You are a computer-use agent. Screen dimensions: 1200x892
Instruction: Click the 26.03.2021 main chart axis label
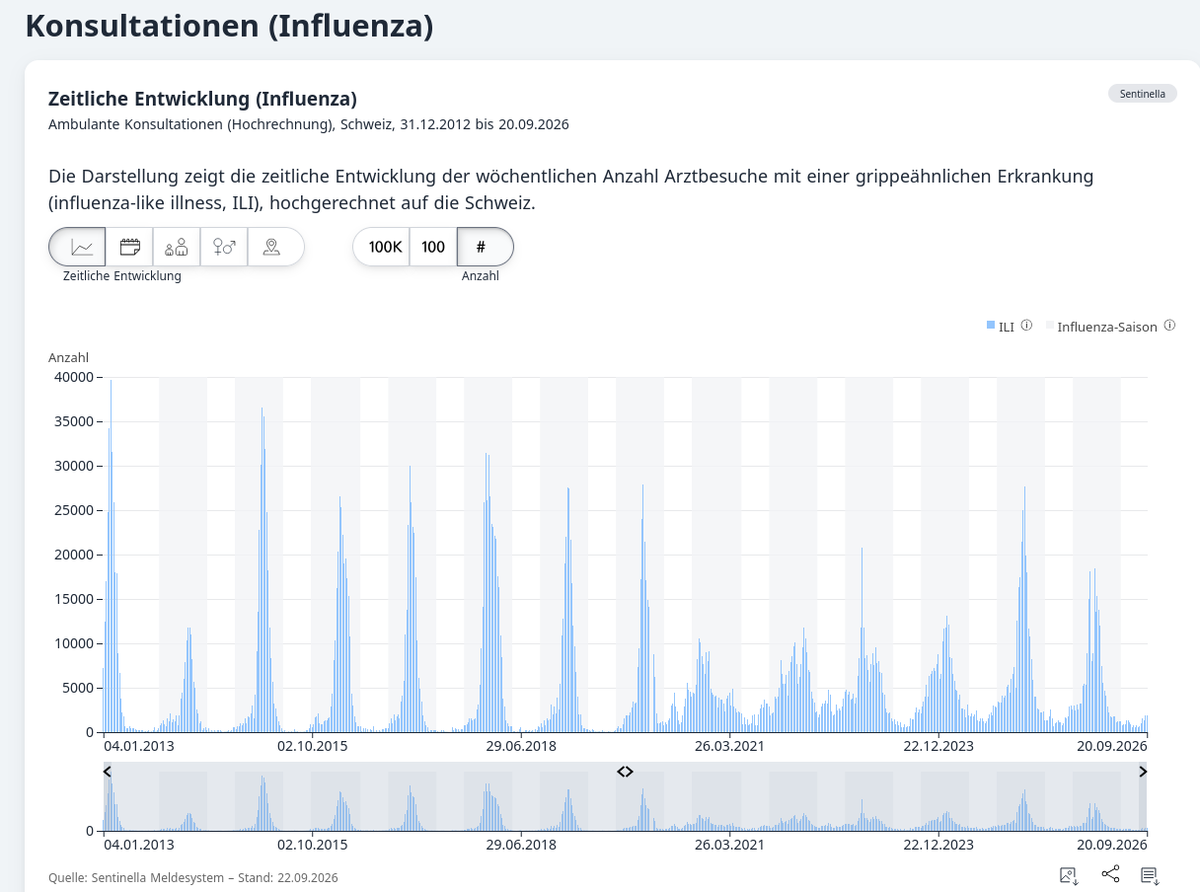point(730,746)
